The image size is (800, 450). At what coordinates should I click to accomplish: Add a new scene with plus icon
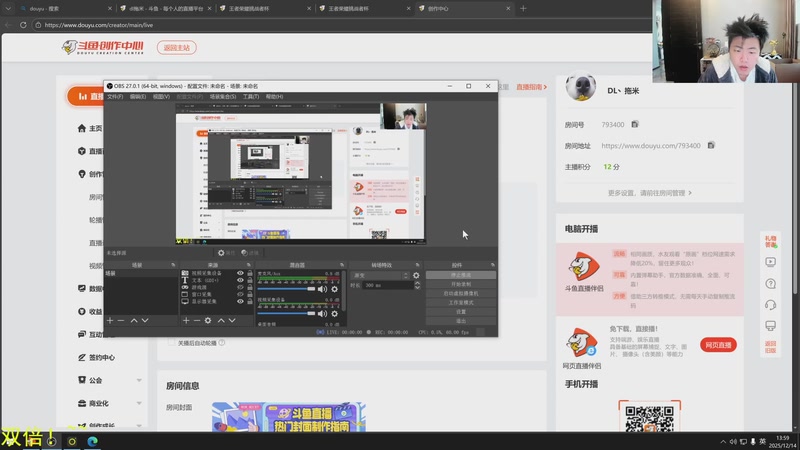click(x=110, y=320)
